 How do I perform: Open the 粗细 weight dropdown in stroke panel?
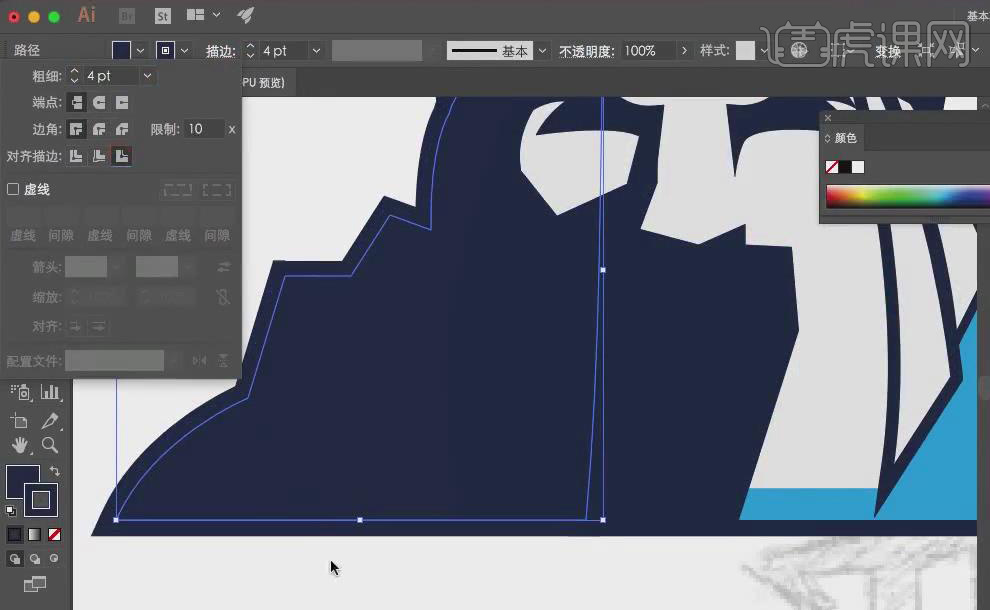pyautogui.click(x=147, y=76)
